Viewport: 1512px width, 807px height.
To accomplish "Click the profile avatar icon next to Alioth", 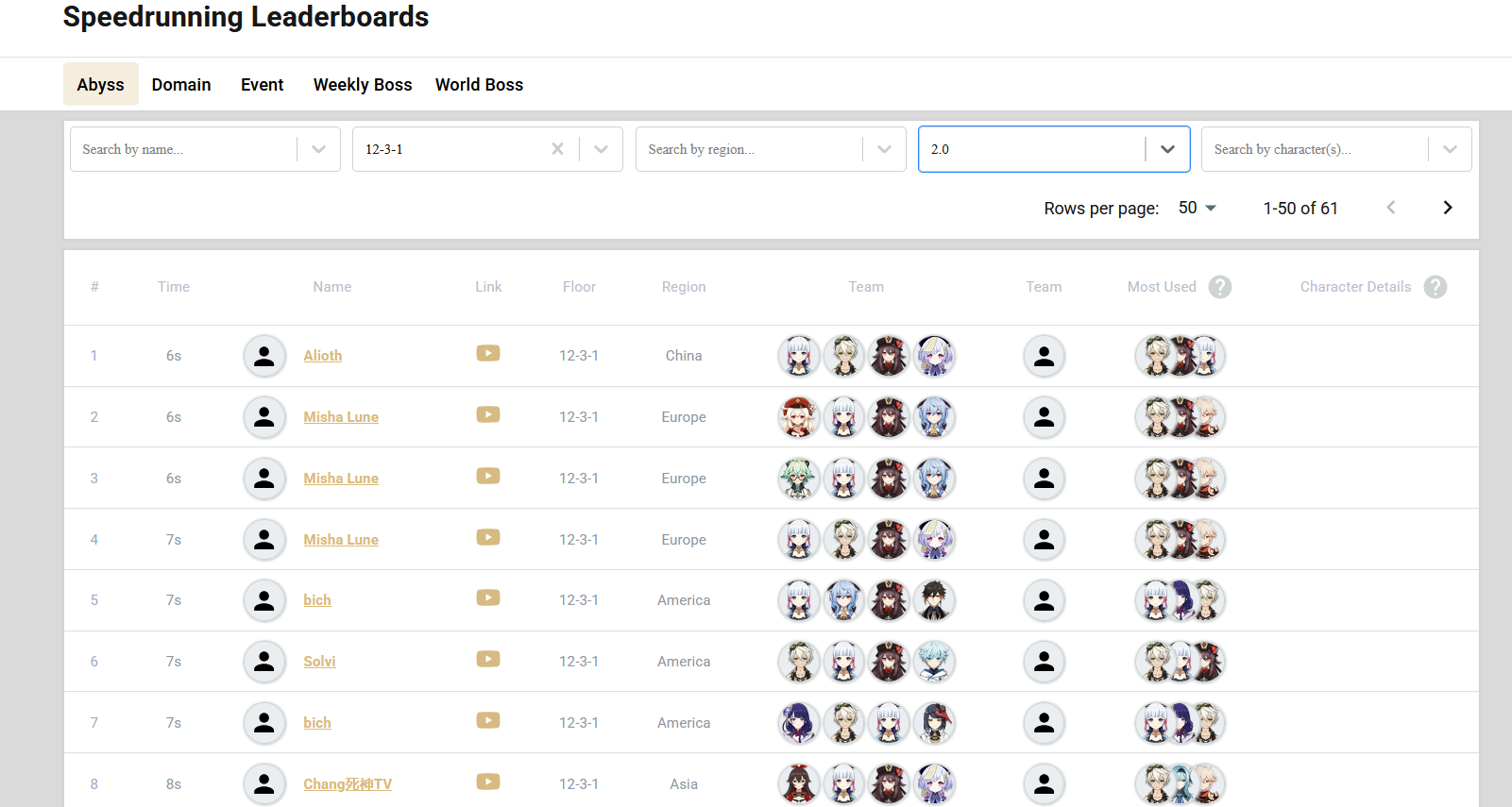I will (264, 356).
